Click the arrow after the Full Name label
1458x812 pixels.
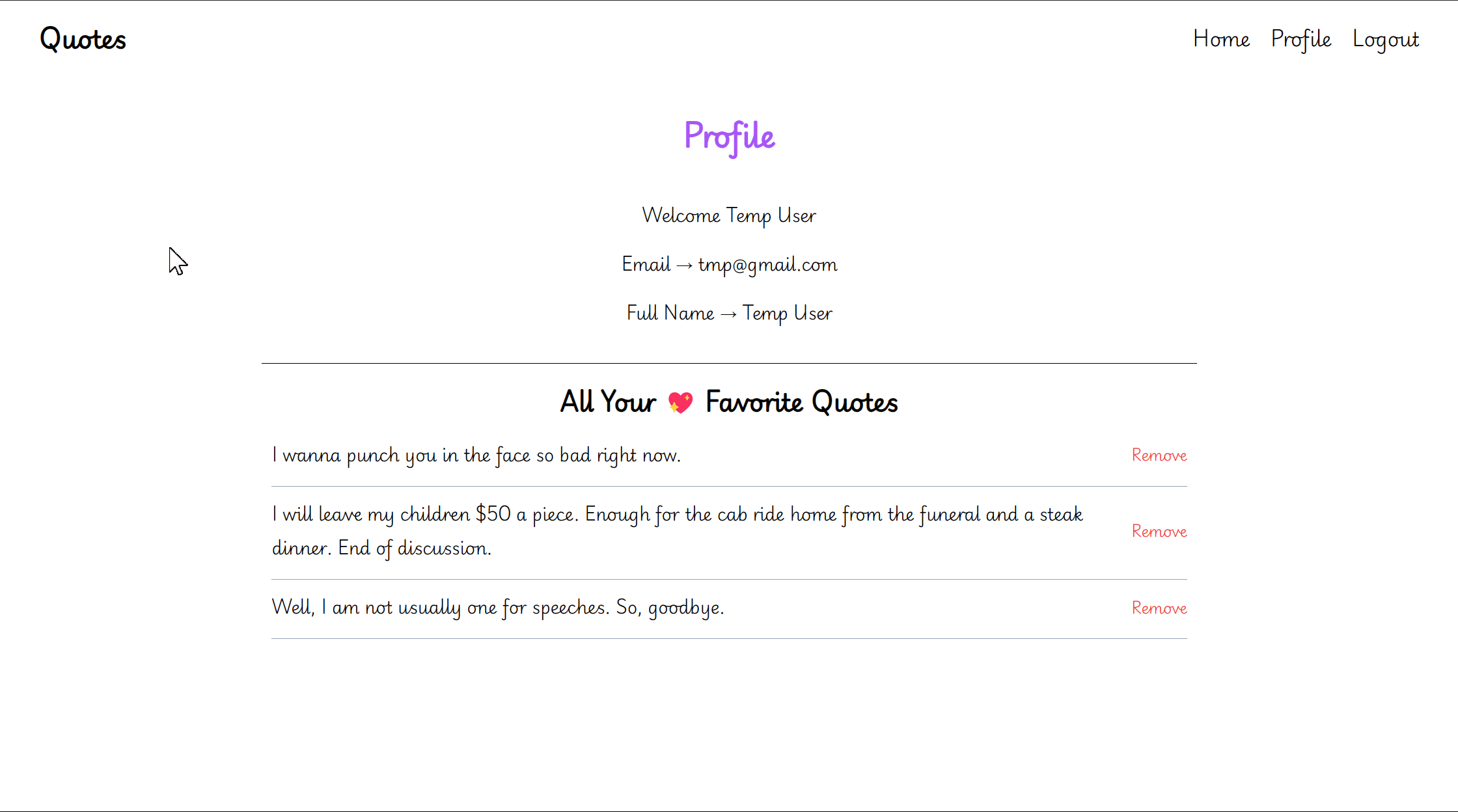[728, 314]
